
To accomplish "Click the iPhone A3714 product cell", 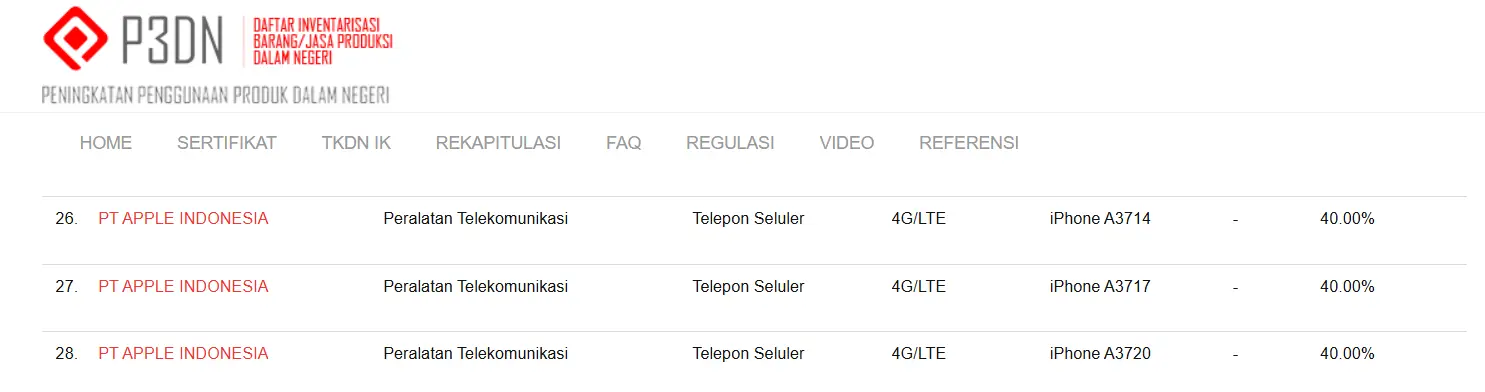I will (x=1100, y=218).
